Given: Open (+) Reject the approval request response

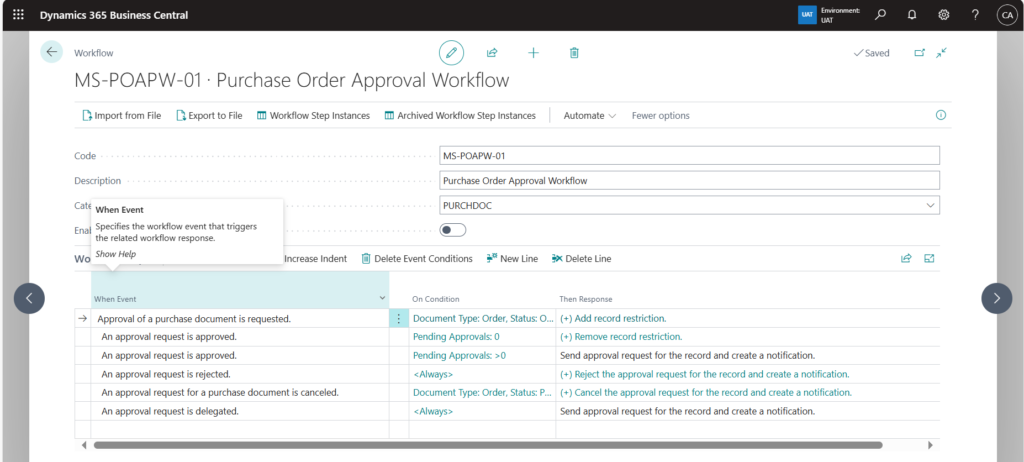Looking at the screenshot, I should tap(704, 374).
